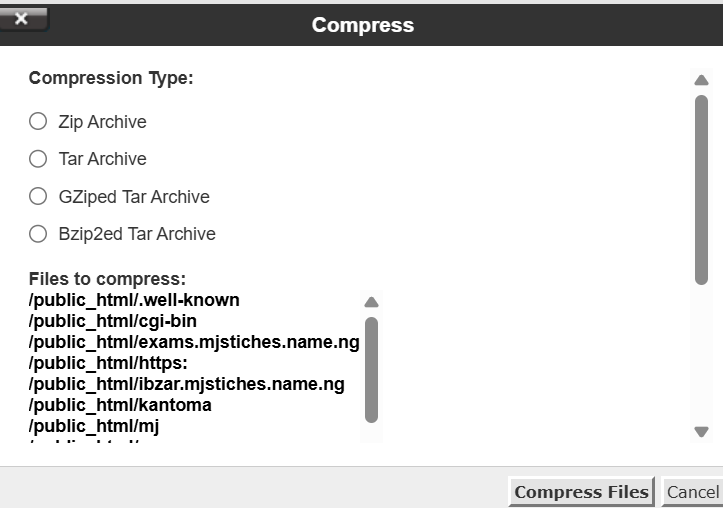Click the exams.mjstiches.name.ng path entry

pos(194,342)
